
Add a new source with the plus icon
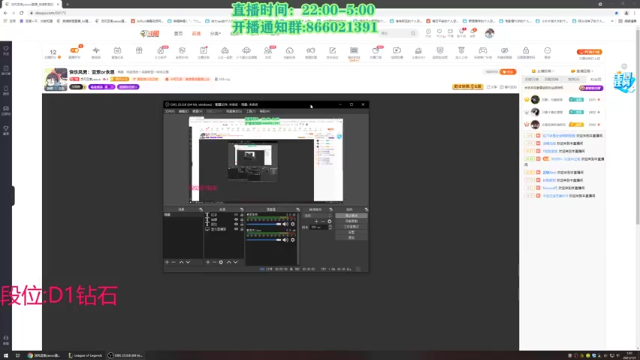[x=208, y=262]
